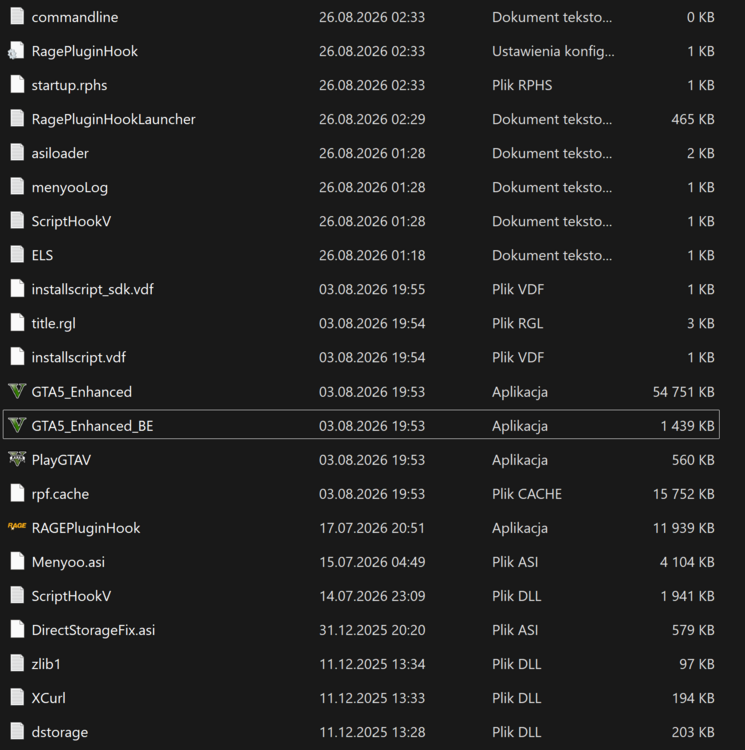Click the GTA5_Enhanced_BE application V icon
The image size is (745, 750).
point(17,425)
